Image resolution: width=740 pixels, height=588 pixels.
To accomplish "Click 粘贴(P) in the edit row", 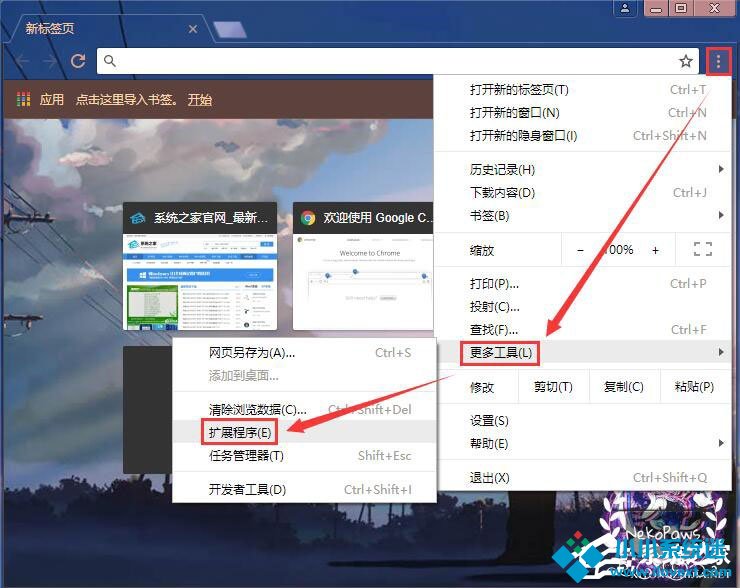I will [x=695, y=387].
